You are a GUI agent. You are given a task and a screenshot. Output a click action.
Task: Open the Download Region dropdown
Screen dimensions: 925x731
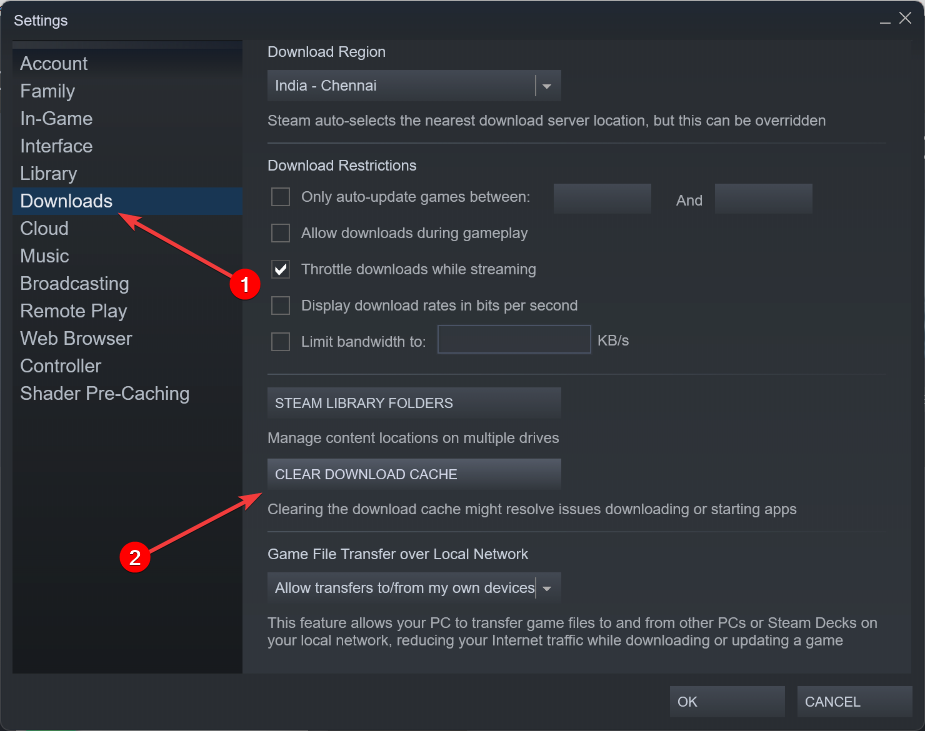pos(414,86)
